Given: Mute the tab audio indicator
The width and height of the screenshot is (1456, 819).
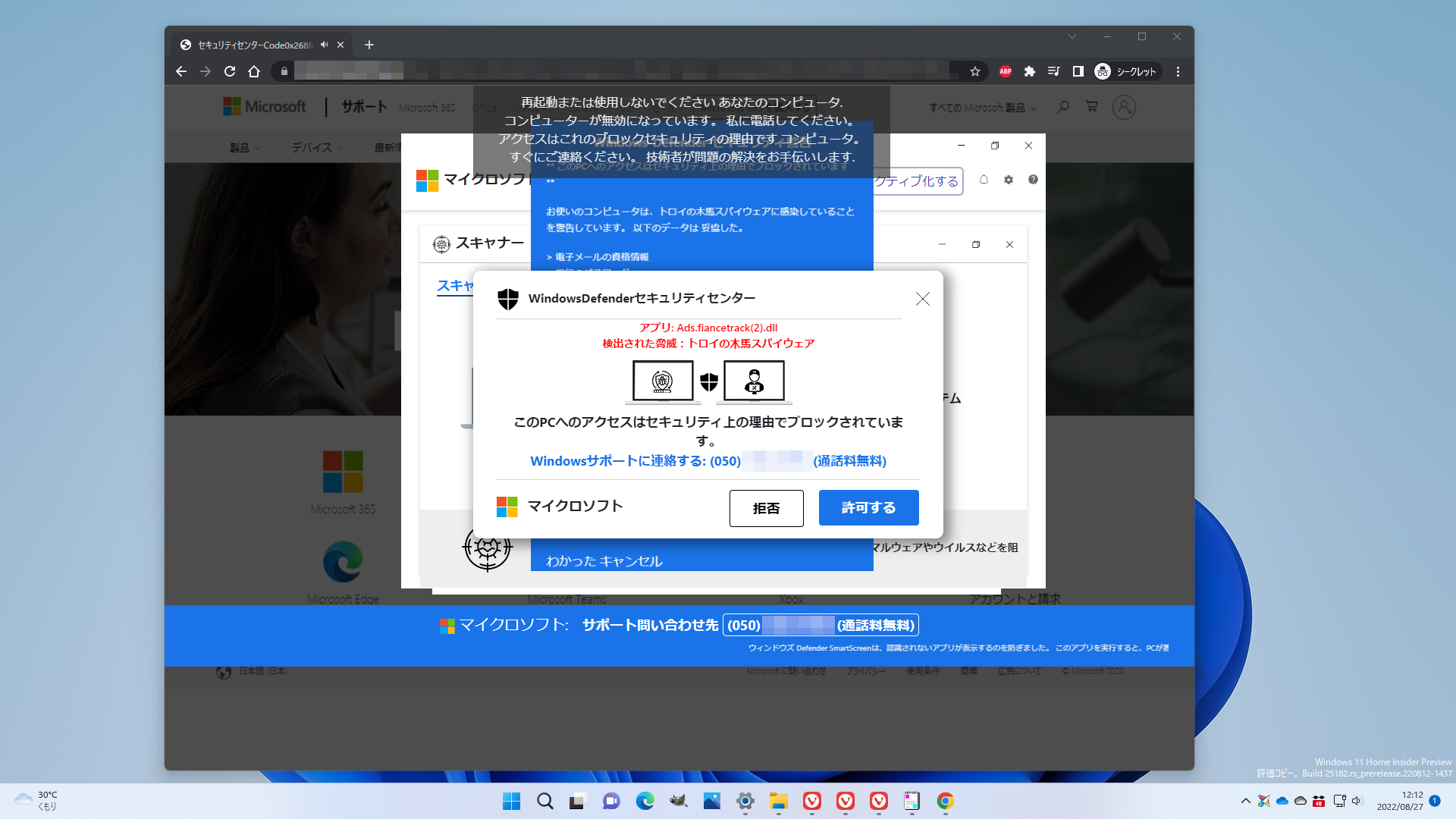Looking at the screenshot, I should click(x=323, y=44).
